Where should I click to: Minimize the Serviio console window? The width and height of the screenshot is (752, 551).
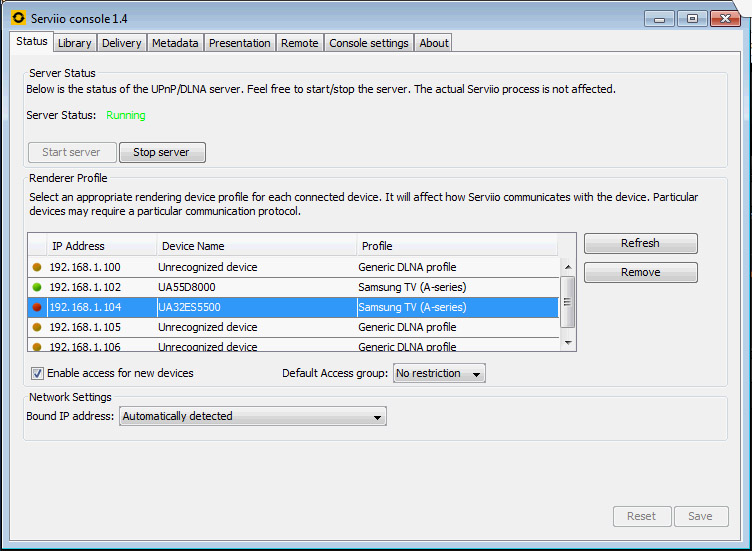point(659,19)
